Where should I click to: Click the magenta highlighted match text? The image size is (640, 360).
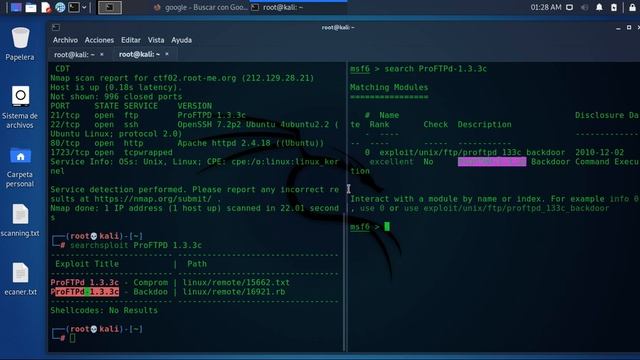point(492,162)
